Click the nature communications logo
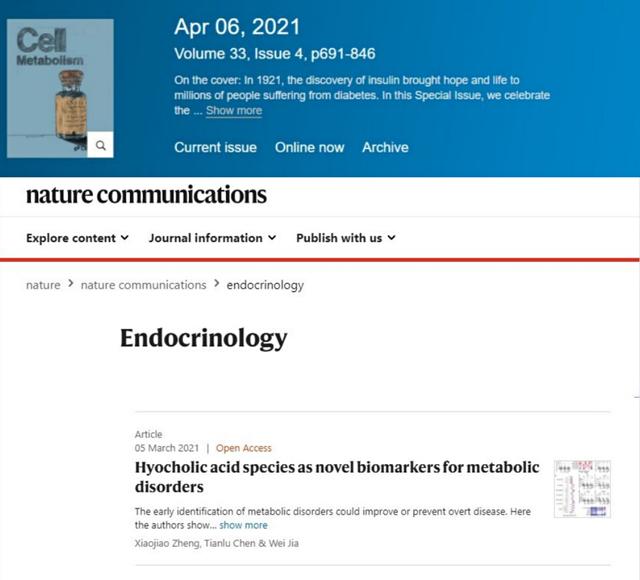Screen dimensions: 640x580 pyautogui.click(x=147, y=195)
